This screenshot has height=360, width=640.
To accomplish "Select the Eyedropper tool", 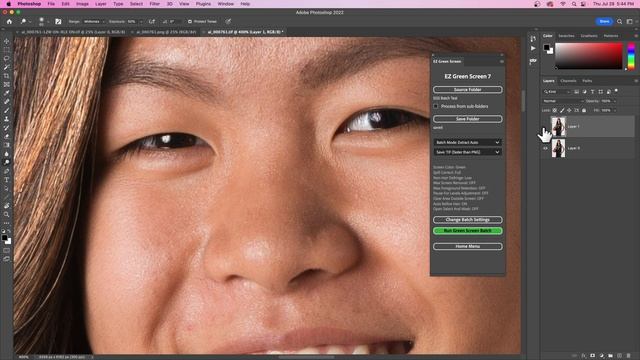I will click(7, 93).
